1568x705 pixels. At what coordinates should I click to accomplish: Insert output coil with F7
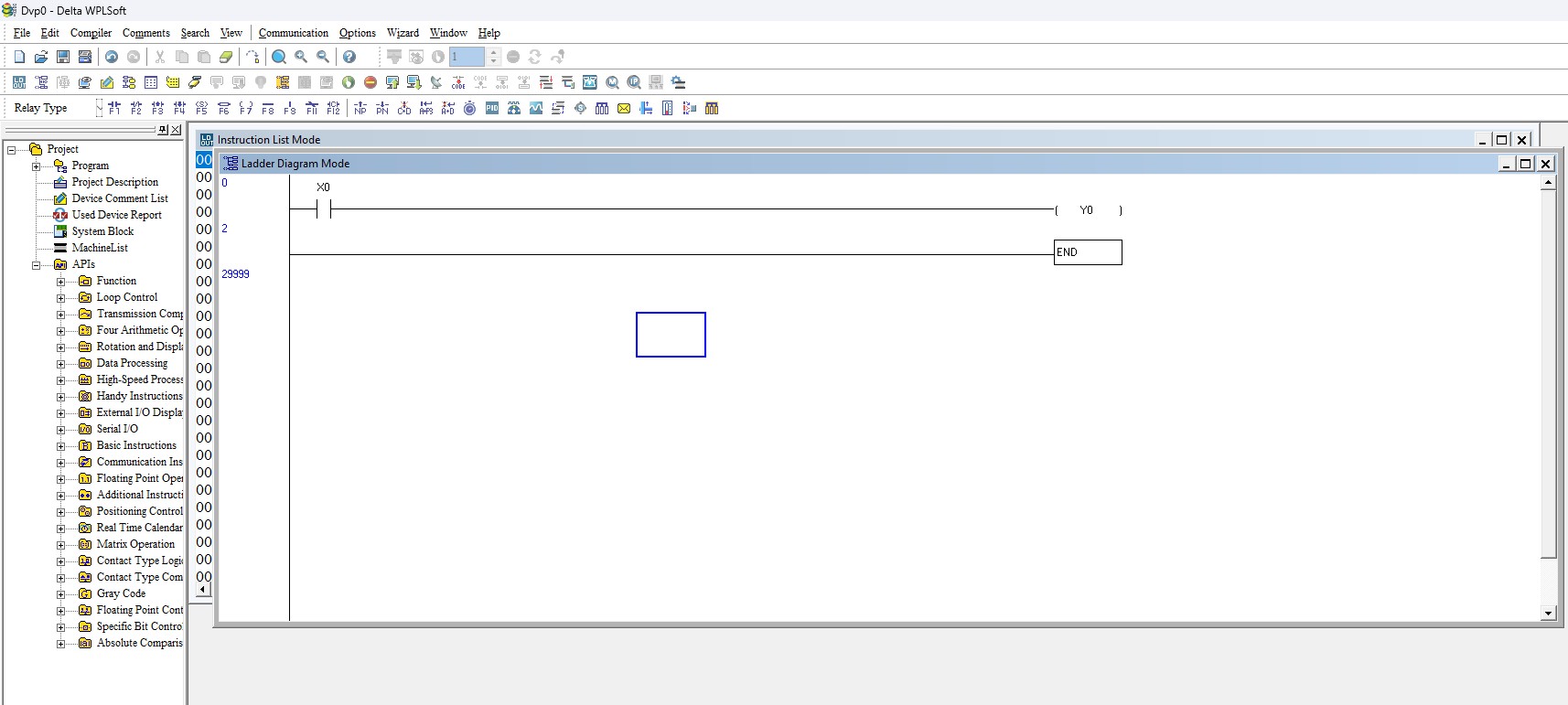point(246,108)
